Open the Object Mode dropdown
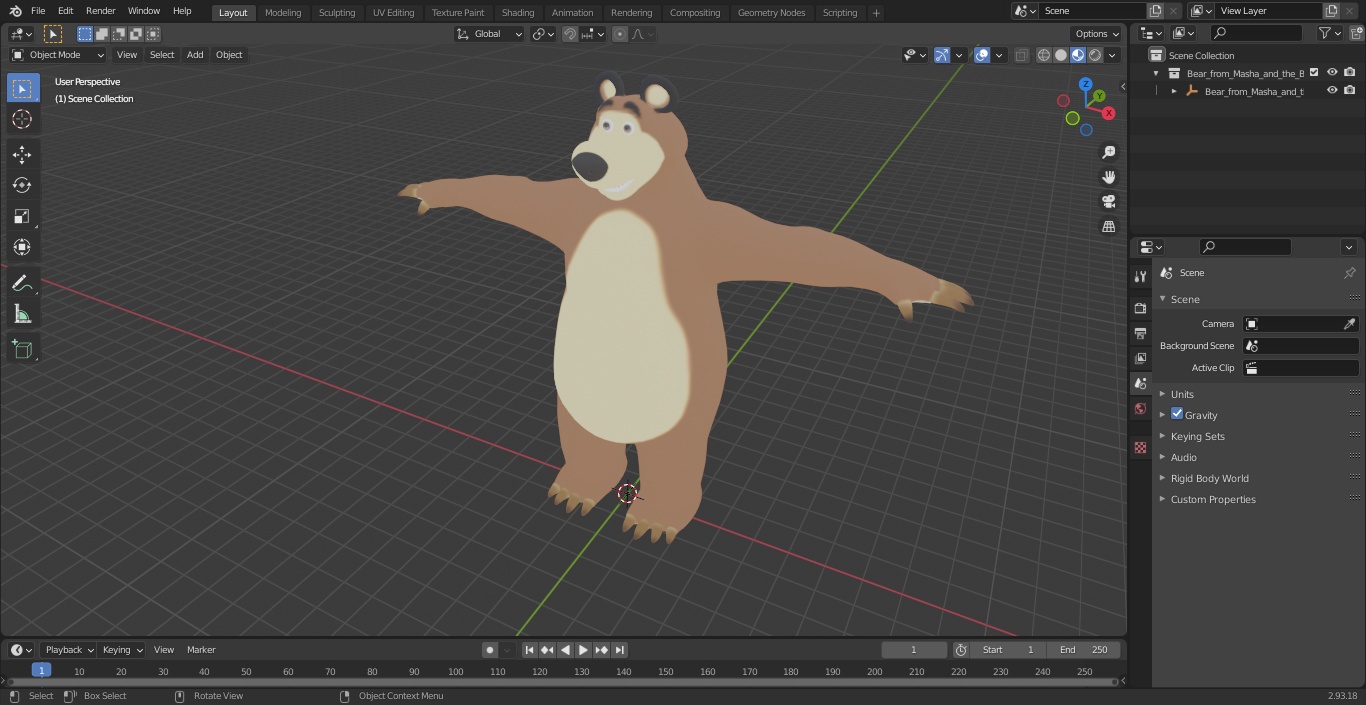The image size is (1366, 705). [58, 55]
